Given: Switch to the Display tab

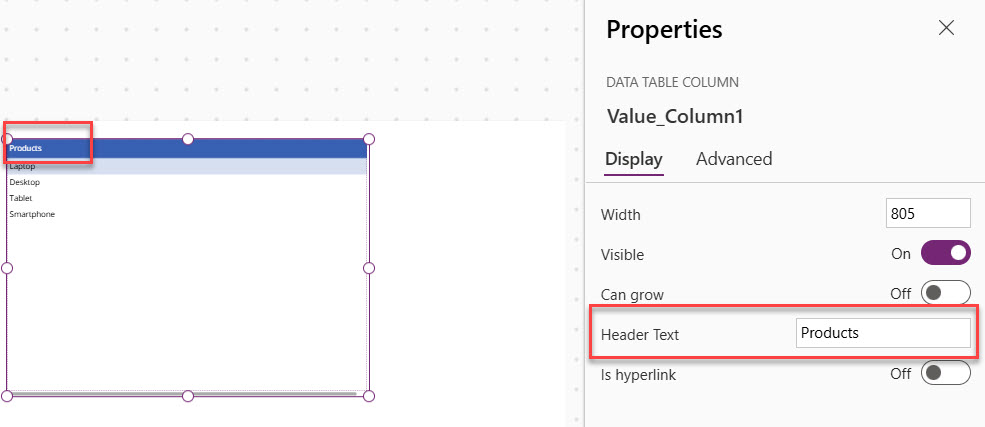Looking at the screenshot, I should pos(634,159).
